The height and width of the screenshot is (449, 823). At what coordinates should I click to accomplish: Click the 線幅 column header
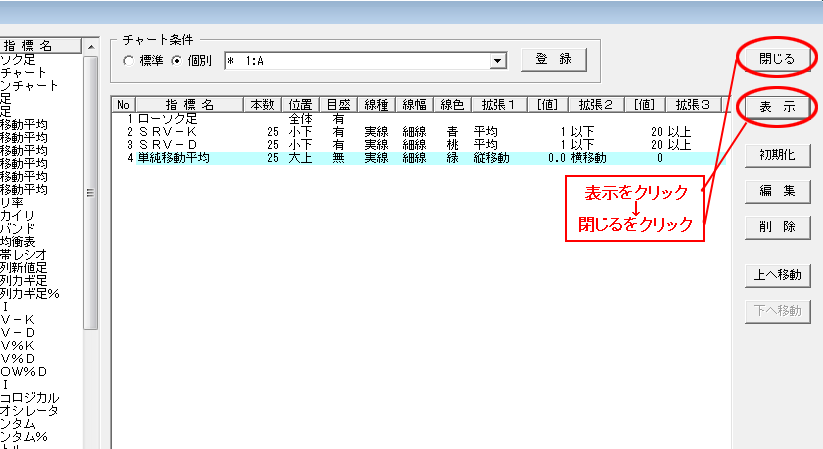414,105
